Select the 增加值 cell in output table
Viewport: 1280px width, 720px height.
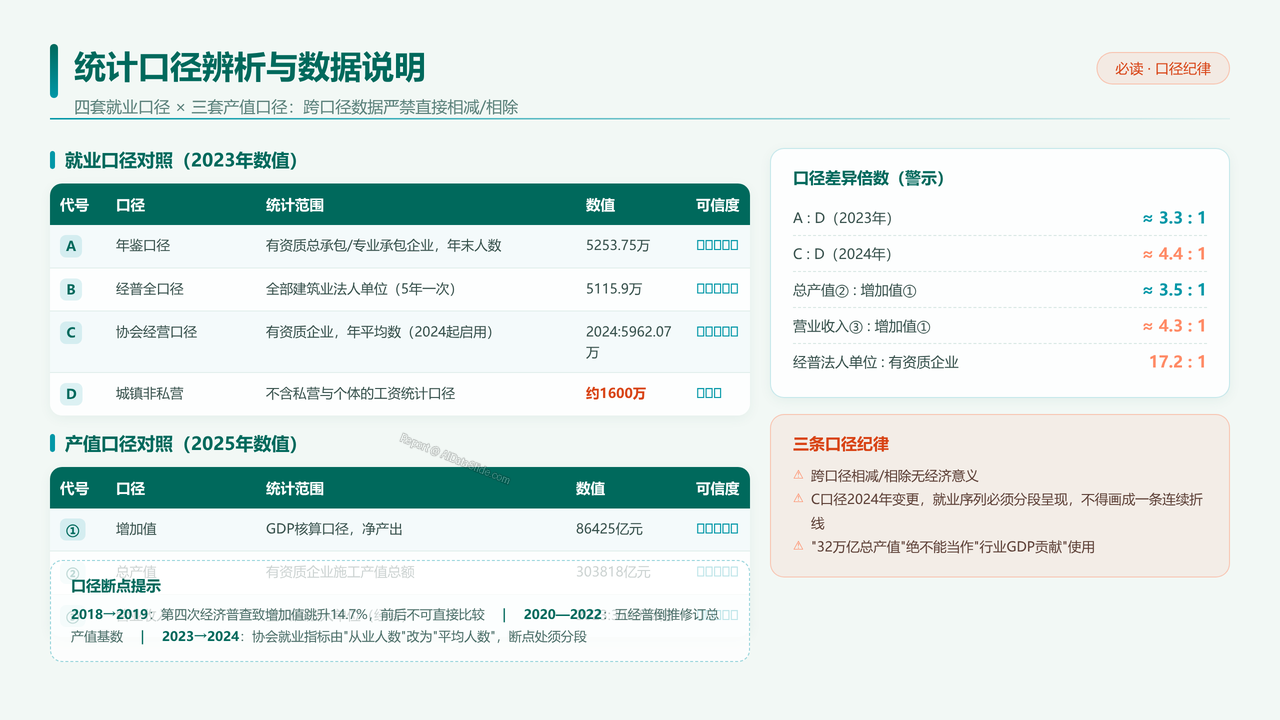[x=136, y=529]
